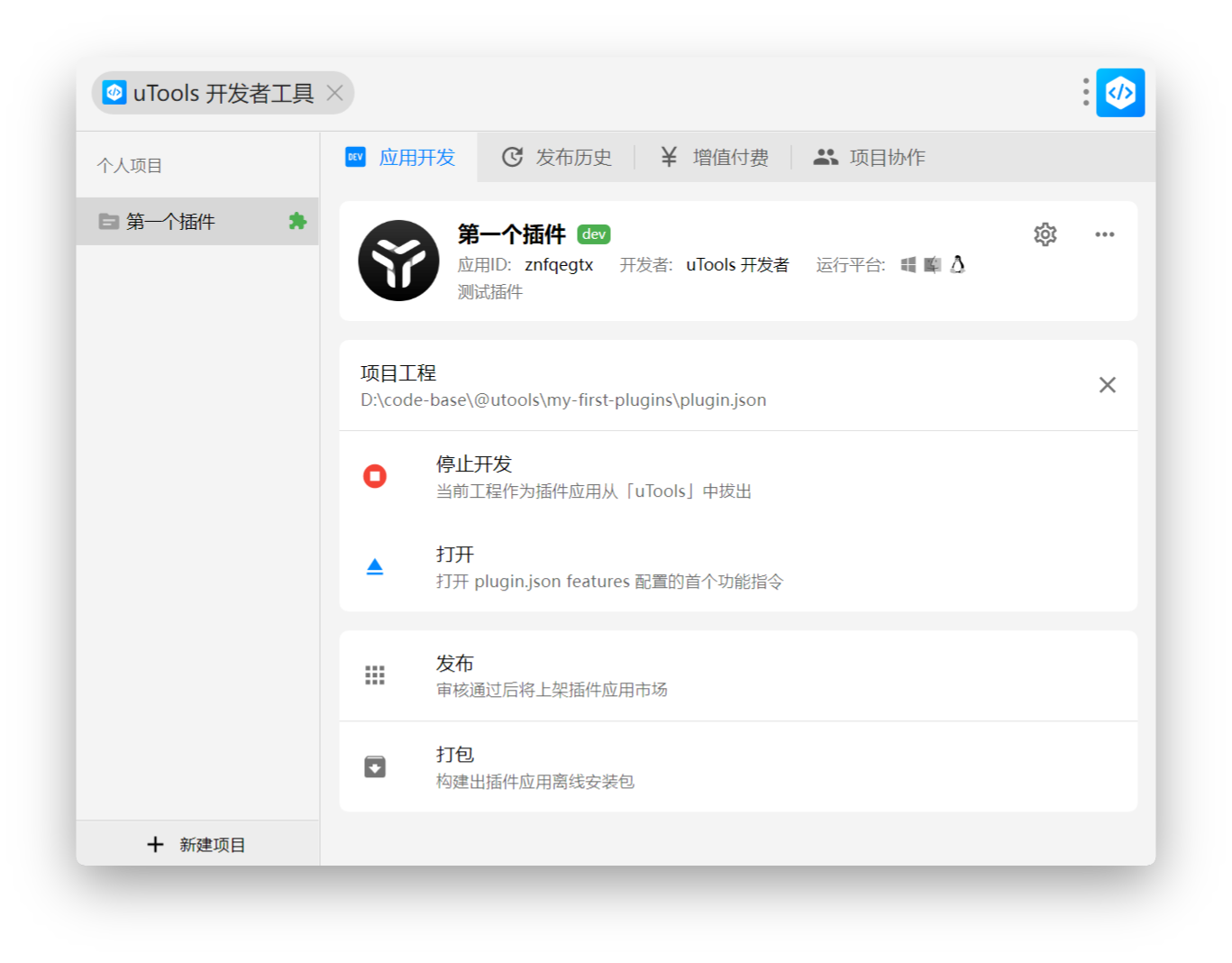This screenshot has width=1232, height=963.
Task: Click the folder icon beside 第一个插件 in sidebar
Action: 108,221
